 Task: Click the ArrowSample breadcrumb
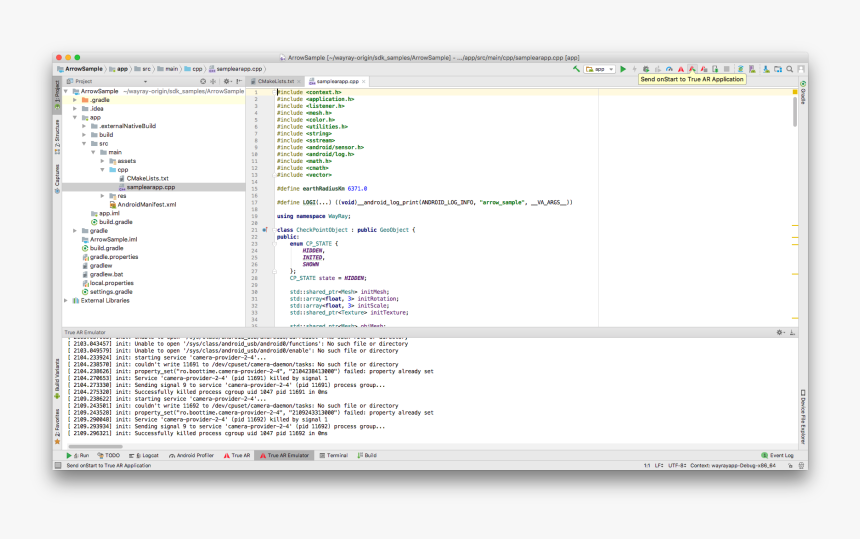pyautogui.click(x=80, y=69)
